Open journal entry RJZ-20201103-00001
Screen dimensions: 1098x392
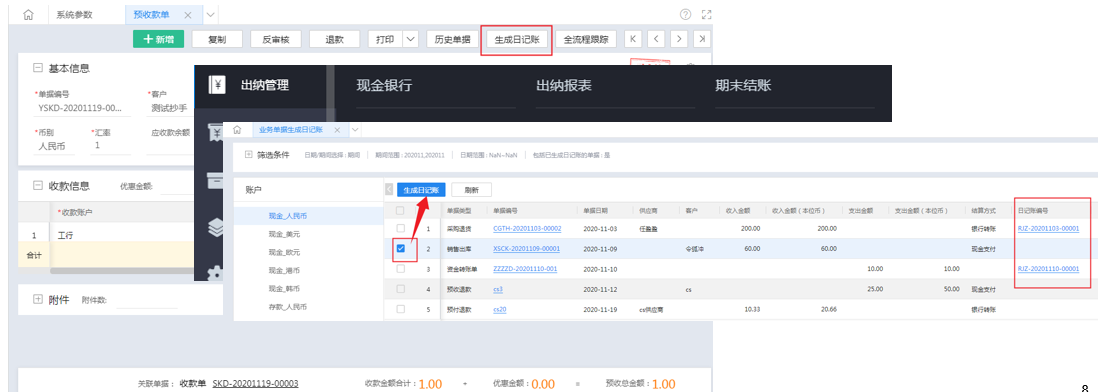(x=1048, y=228)
